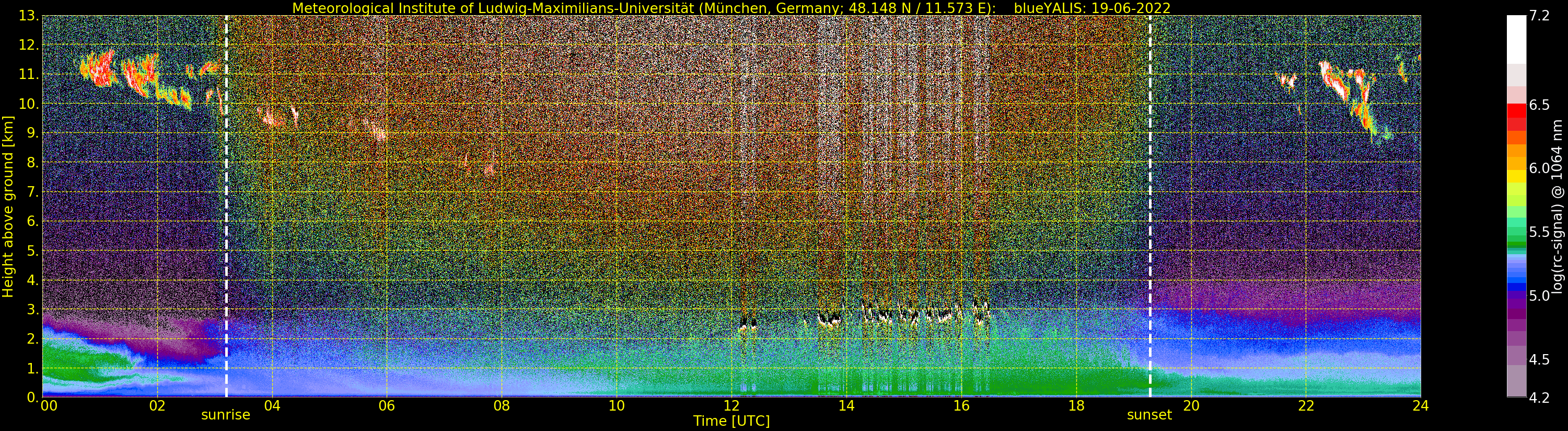The image size is (1568, 431).
Task: Click the height axis tick '4.'
Action: pyautogui.click(x=33, y=280)
